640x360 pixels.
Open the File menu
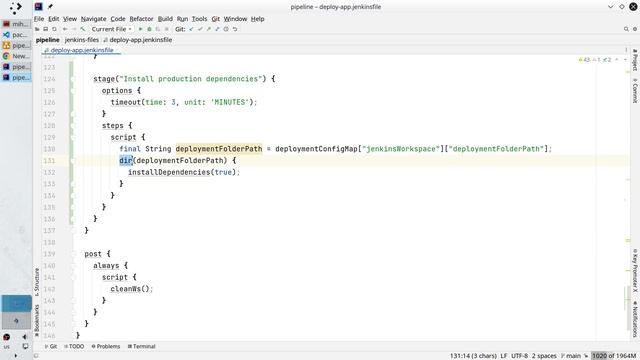[39, 19]
